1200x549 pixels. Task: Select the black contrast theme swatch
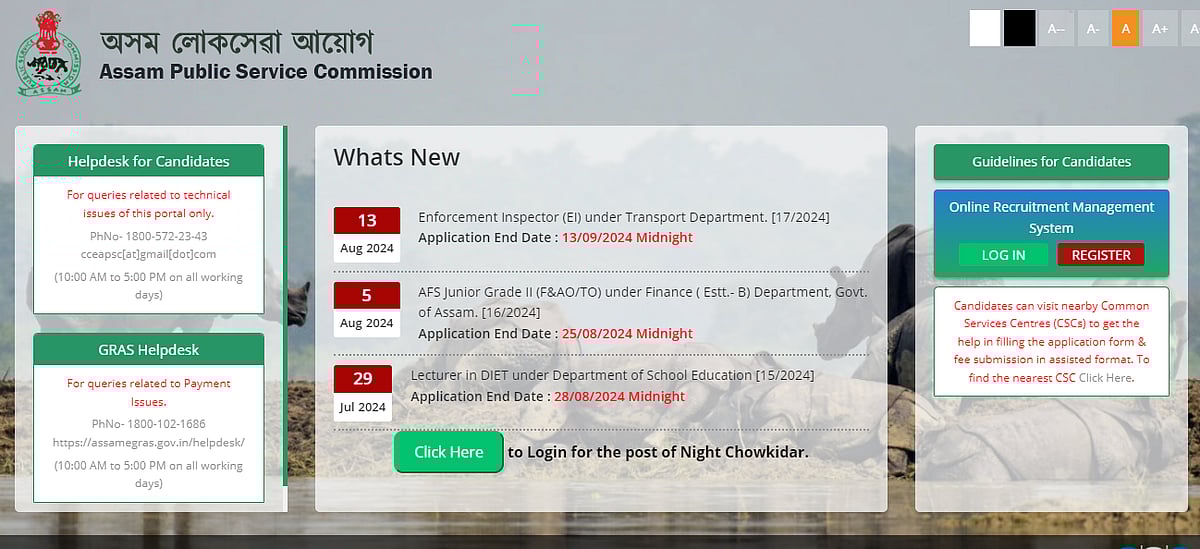point(1020,29)
